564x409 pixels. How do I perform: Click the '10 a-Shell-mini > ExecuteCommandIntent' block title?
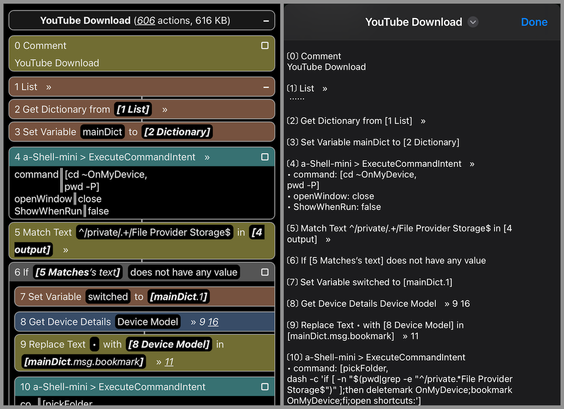coord(113,387)
